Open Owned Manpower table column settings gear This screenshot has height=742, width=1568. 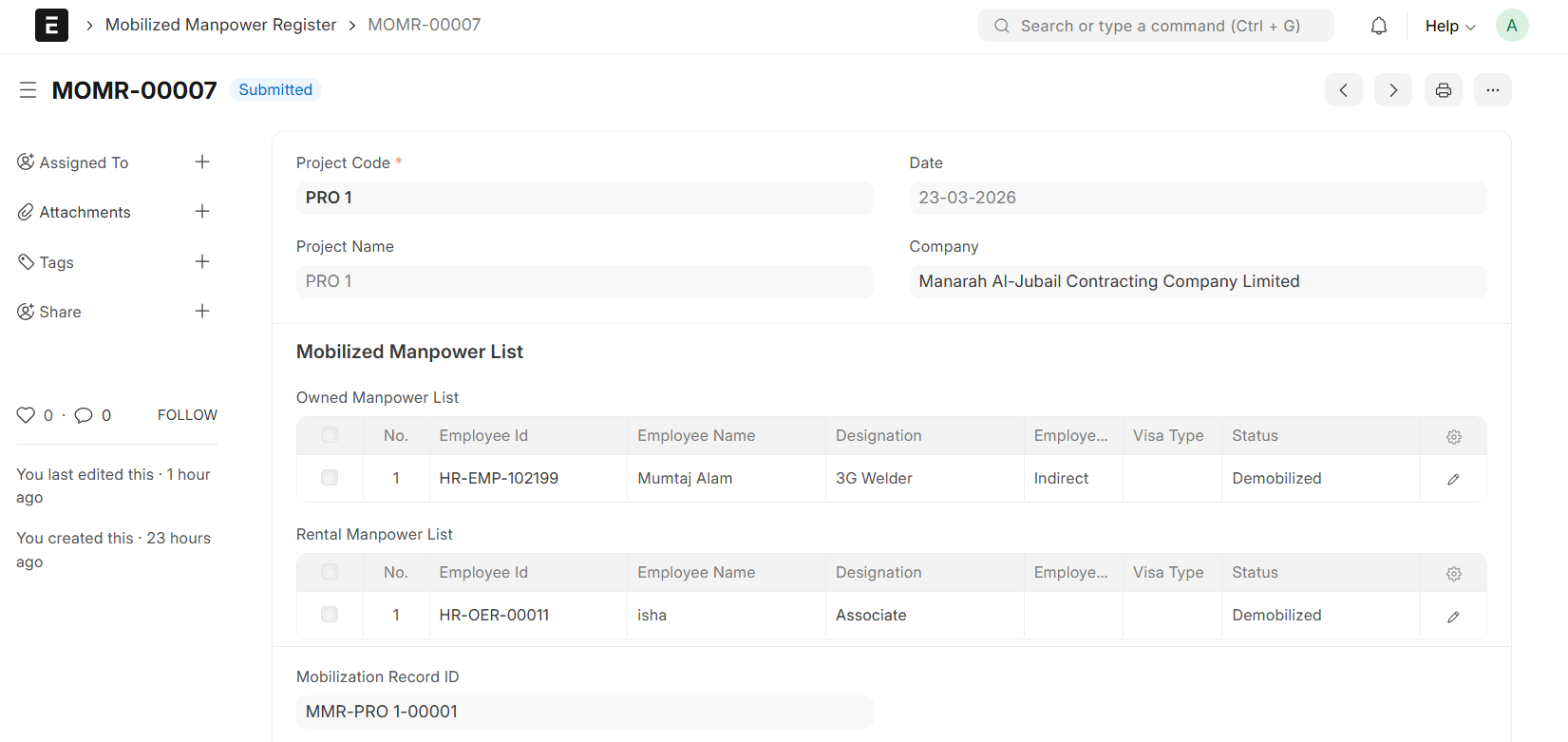tap(1453, 436)
